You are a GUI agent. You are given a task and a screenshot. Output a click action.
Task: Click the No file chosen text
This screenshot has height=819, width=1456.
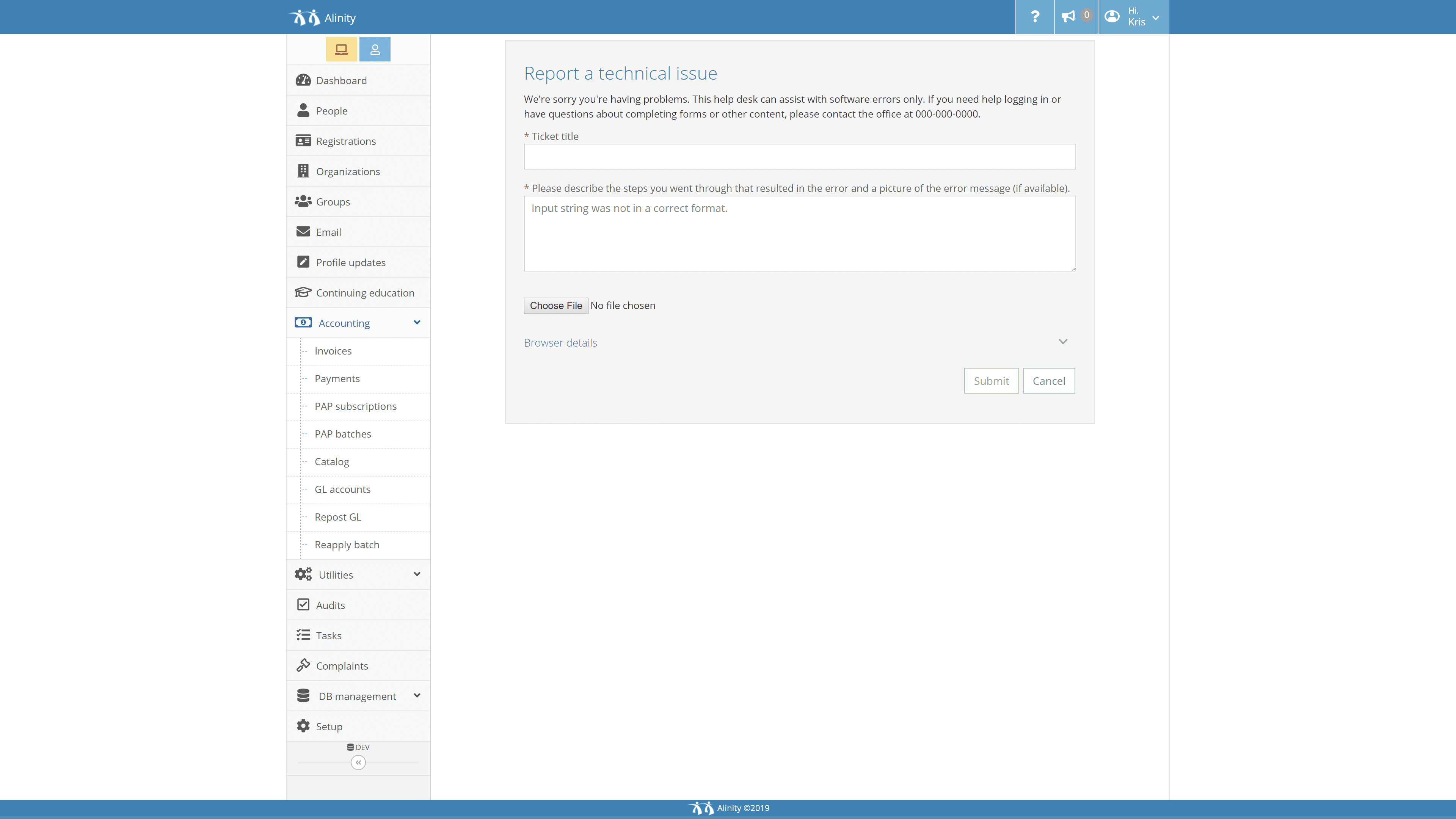pyautogui.click(x=623, y=306)
